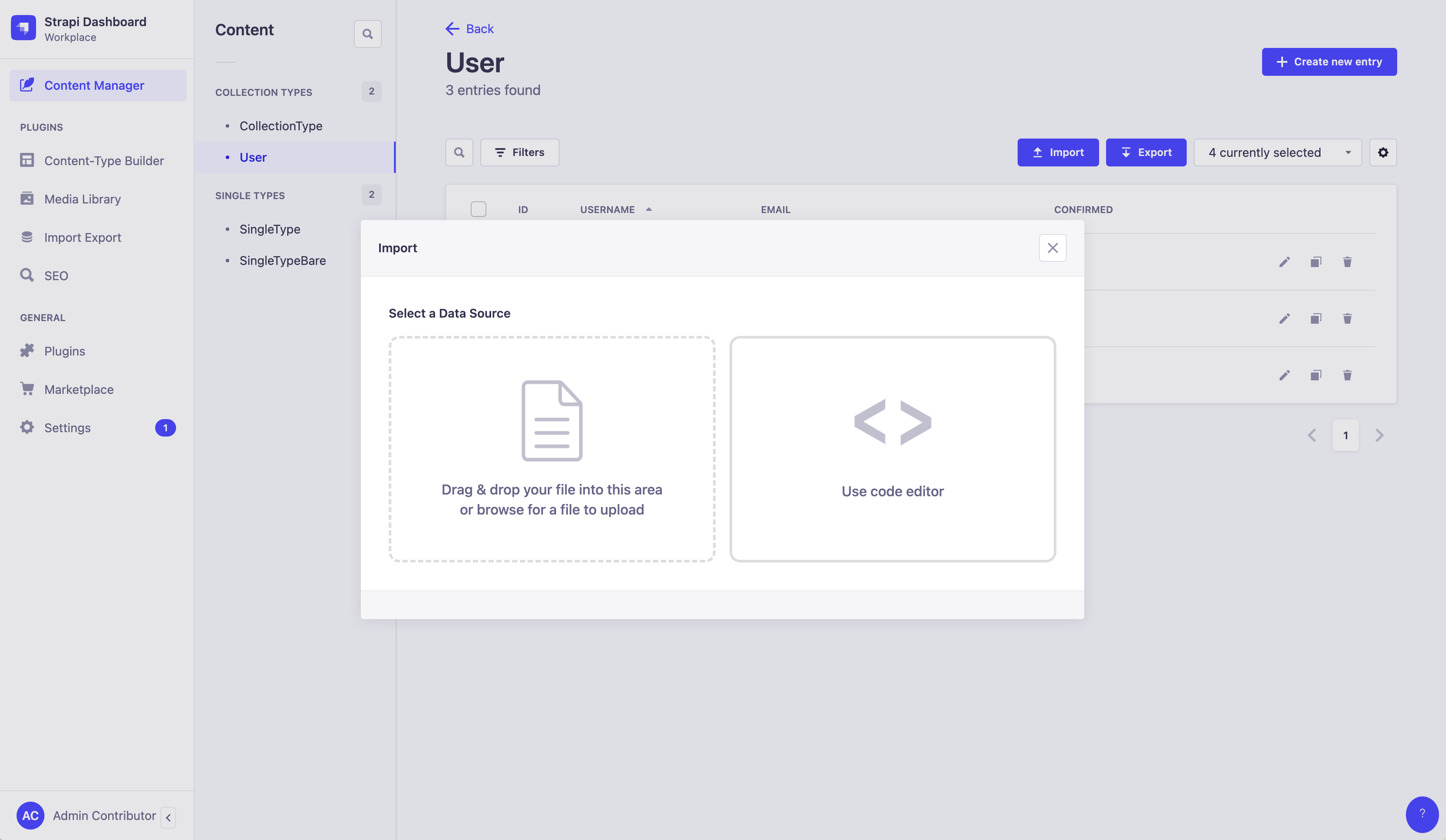
Task: Open the Filters panel
Action: point(519,152)
